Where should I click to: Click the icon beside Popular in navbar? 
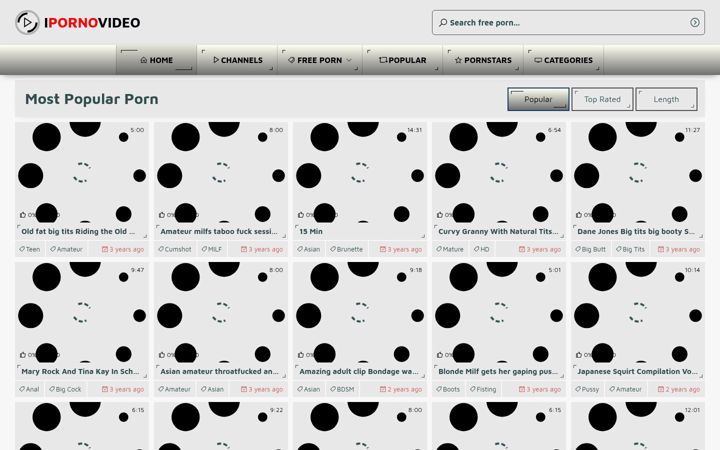tap(383, 60)
